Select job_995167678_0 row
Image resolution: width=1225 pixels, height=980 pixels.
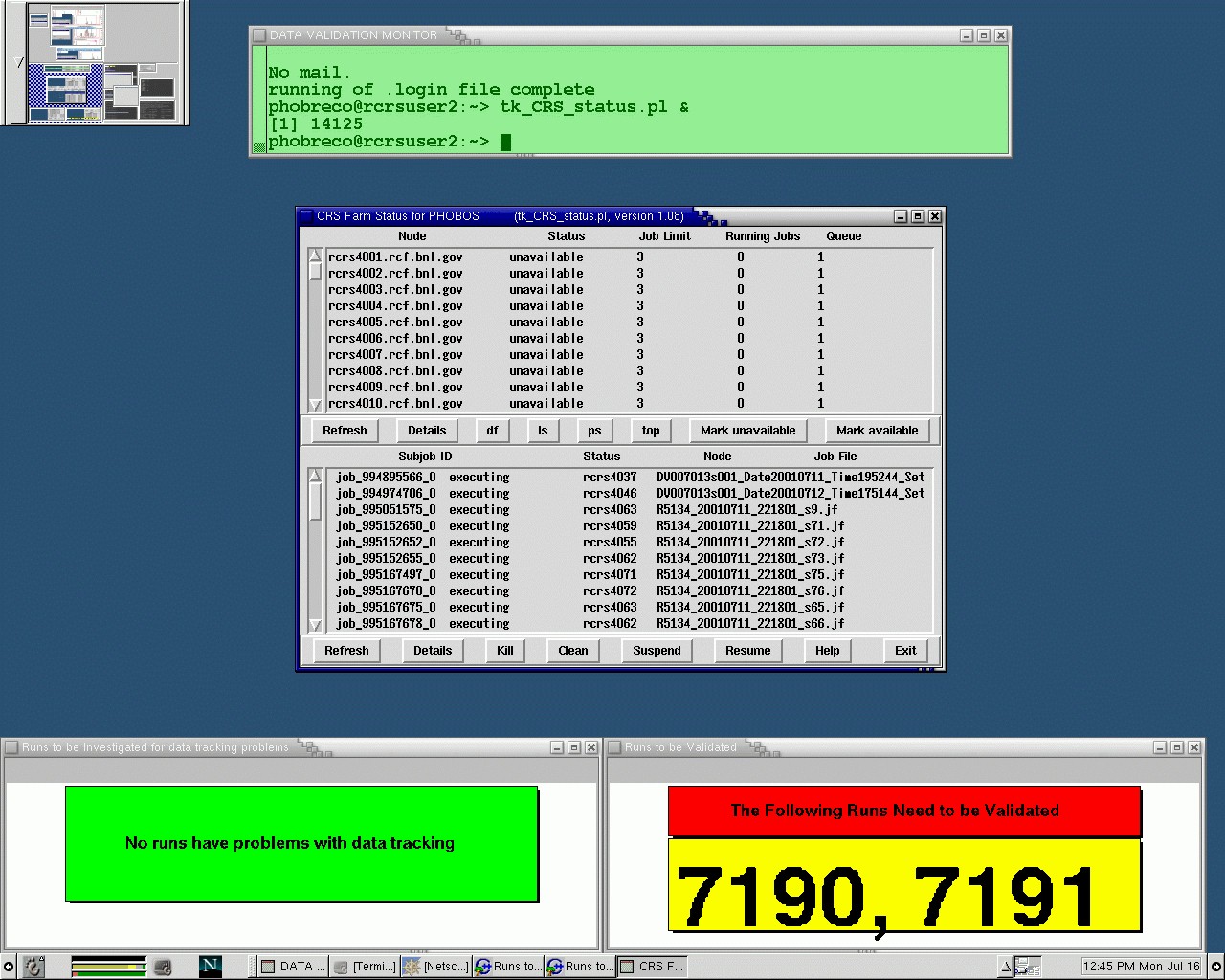(x=629, y=624)
